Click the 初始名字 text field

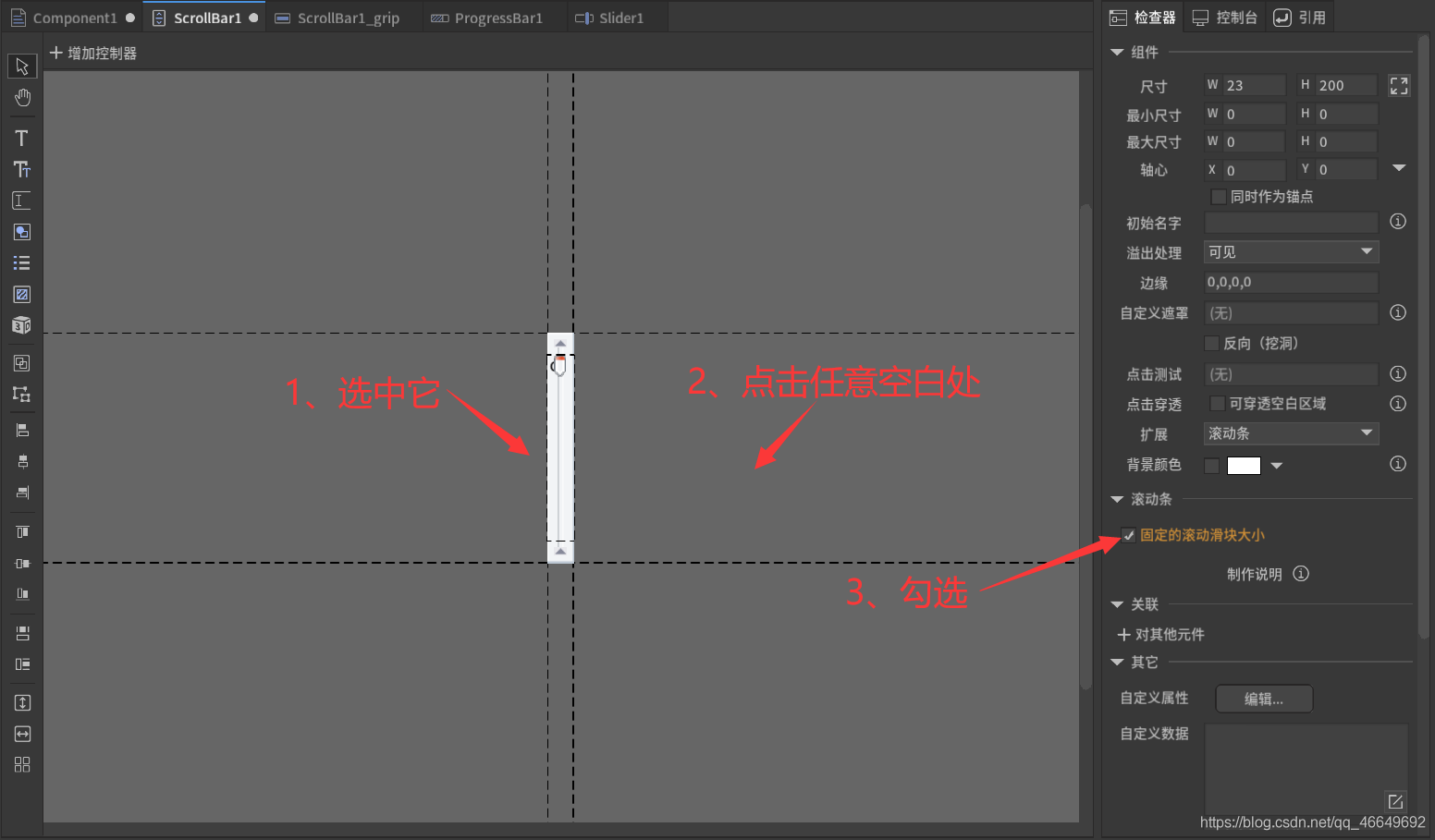point(1291,222)
